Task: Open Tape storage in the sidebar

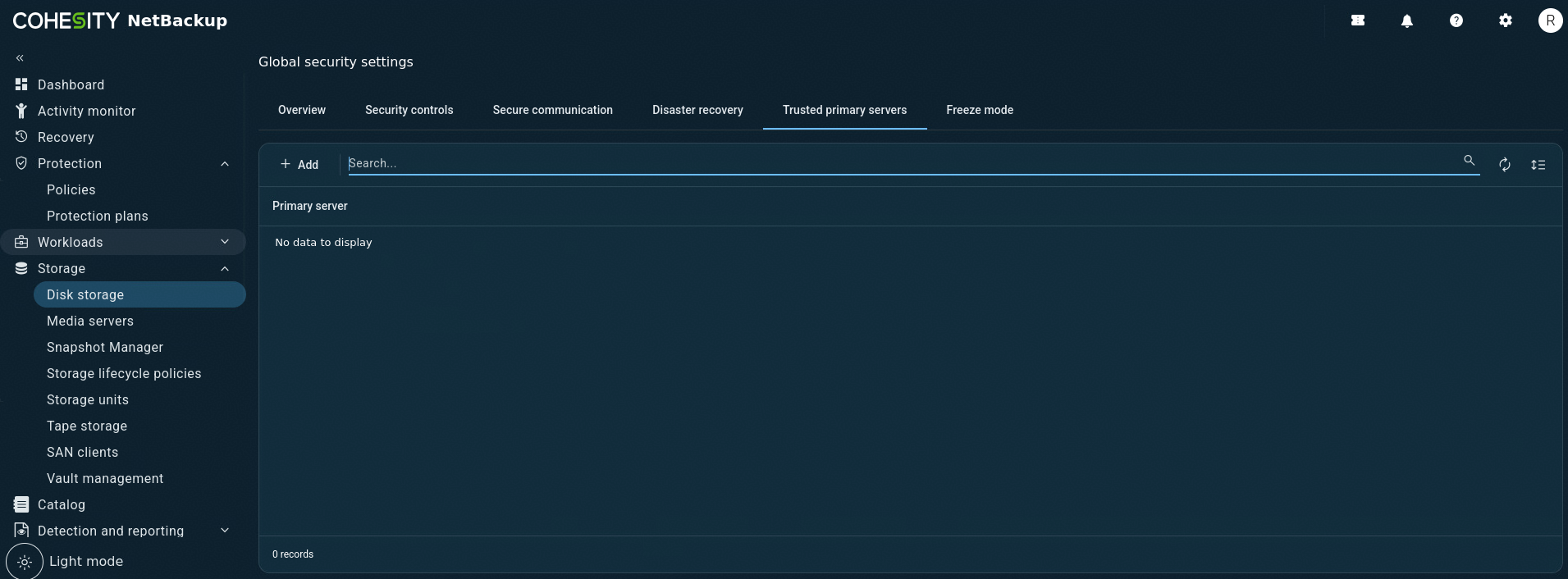Action: 87,426
